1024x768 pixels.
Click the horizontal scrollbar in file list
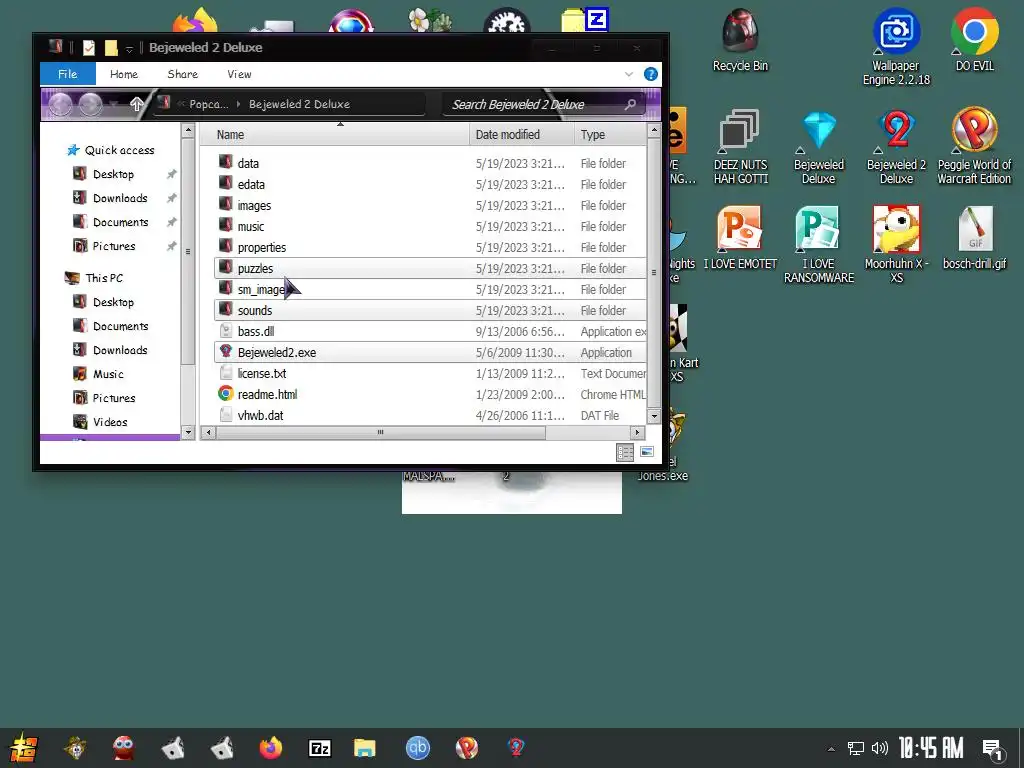pos(381,432)
